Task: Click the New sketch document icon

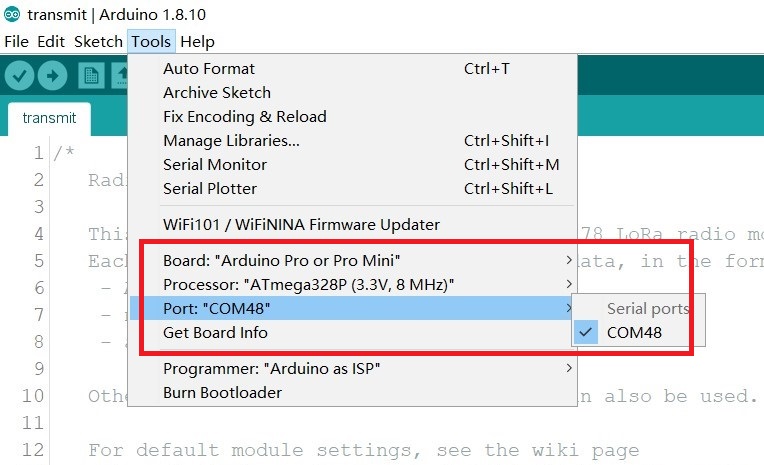Action: (x=91, y=76)
